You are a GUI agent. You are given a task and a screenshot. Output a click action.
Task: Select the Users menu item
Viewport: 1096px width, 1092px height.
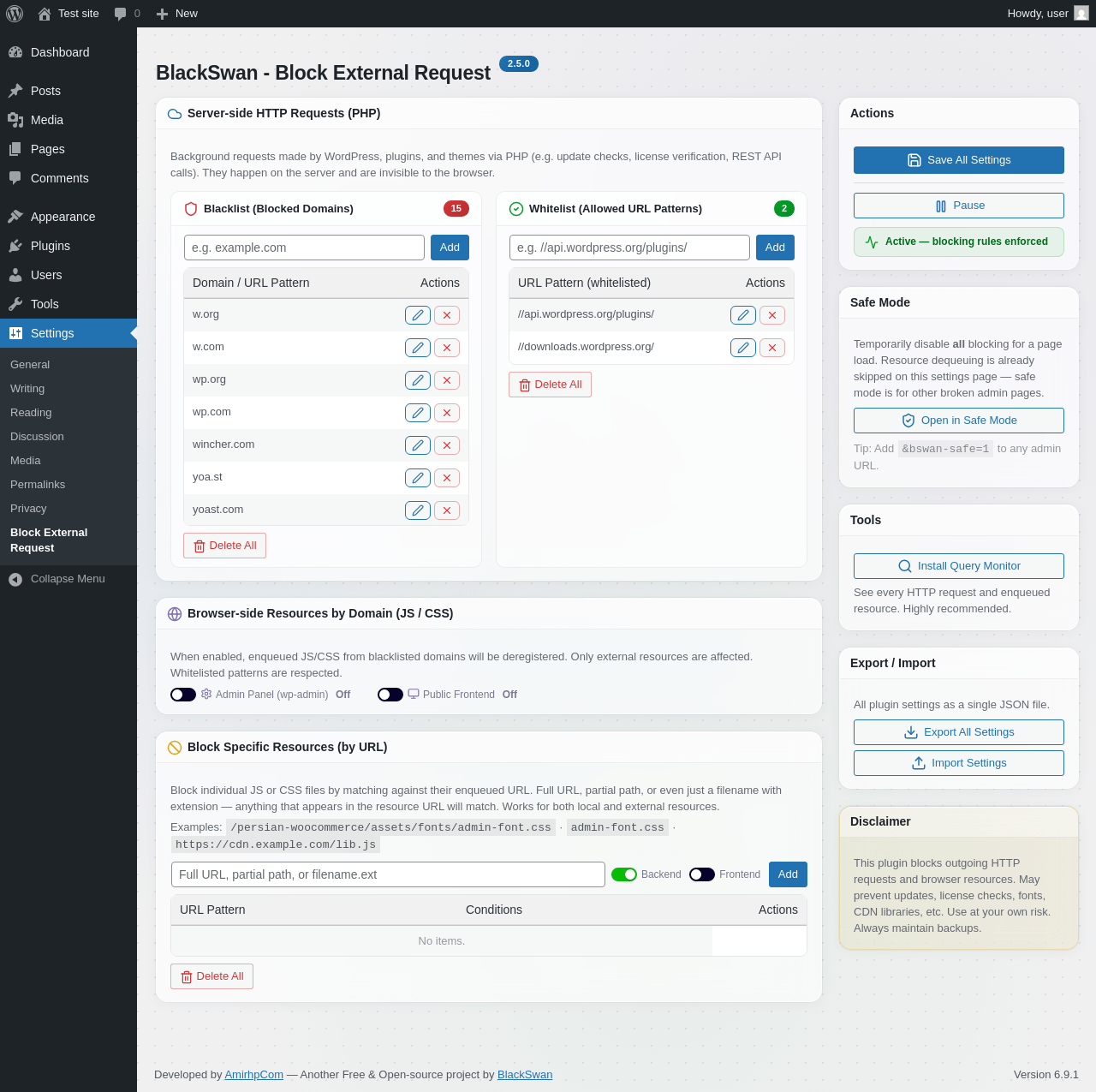(68, 275)
